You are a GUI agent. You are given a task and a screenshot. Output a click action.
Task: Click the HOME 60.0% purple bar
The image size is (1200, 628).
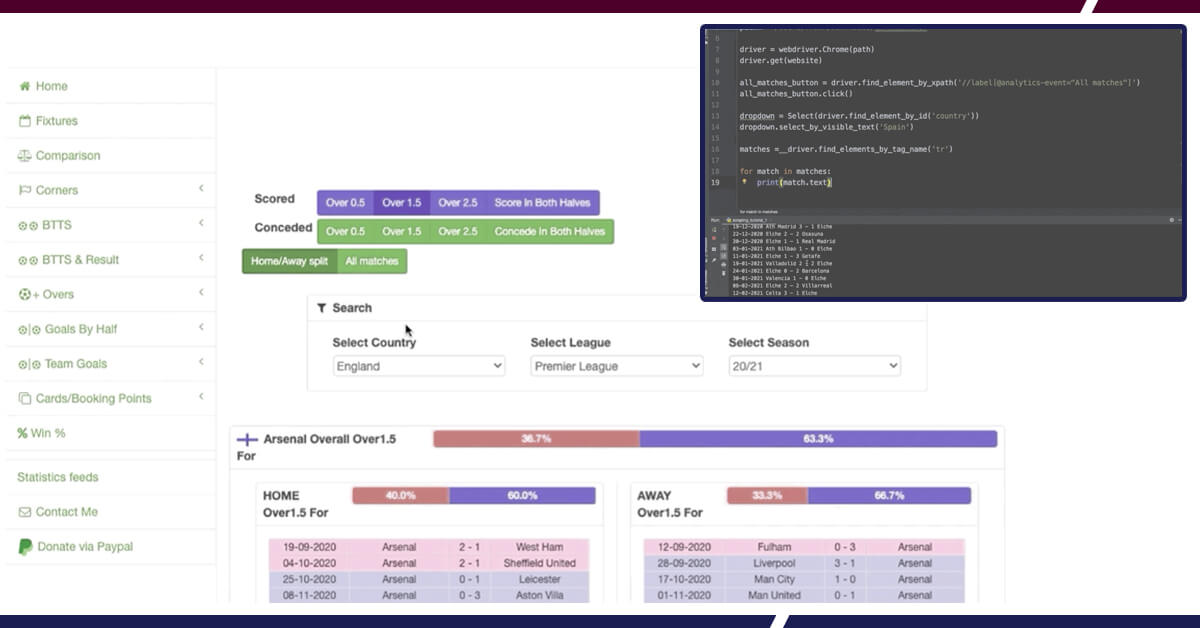click(x=522, y=495)
